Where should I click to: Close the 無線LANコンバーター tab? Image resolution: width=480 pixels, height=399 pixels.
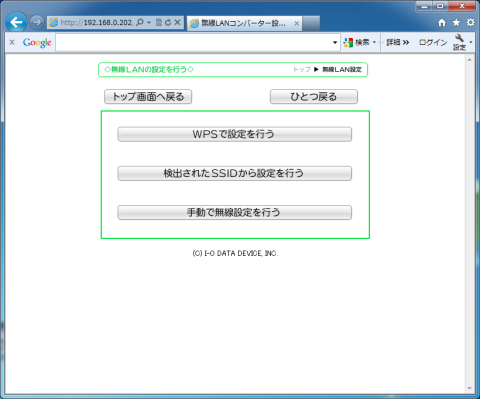pos(296,23)
